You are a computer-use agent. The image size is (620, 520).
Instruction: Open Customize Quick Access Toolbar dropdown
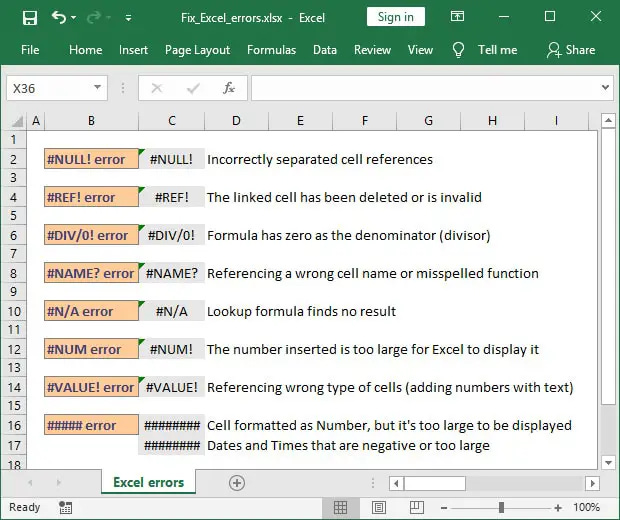coord(128,18)
